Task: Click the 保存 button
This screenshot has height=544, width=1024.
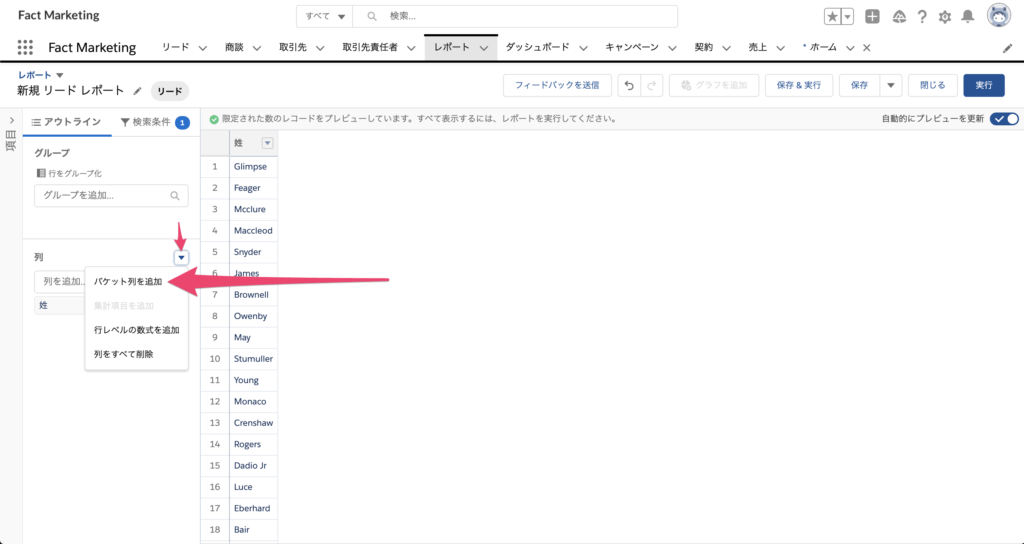Action: (x=859, y=86)
